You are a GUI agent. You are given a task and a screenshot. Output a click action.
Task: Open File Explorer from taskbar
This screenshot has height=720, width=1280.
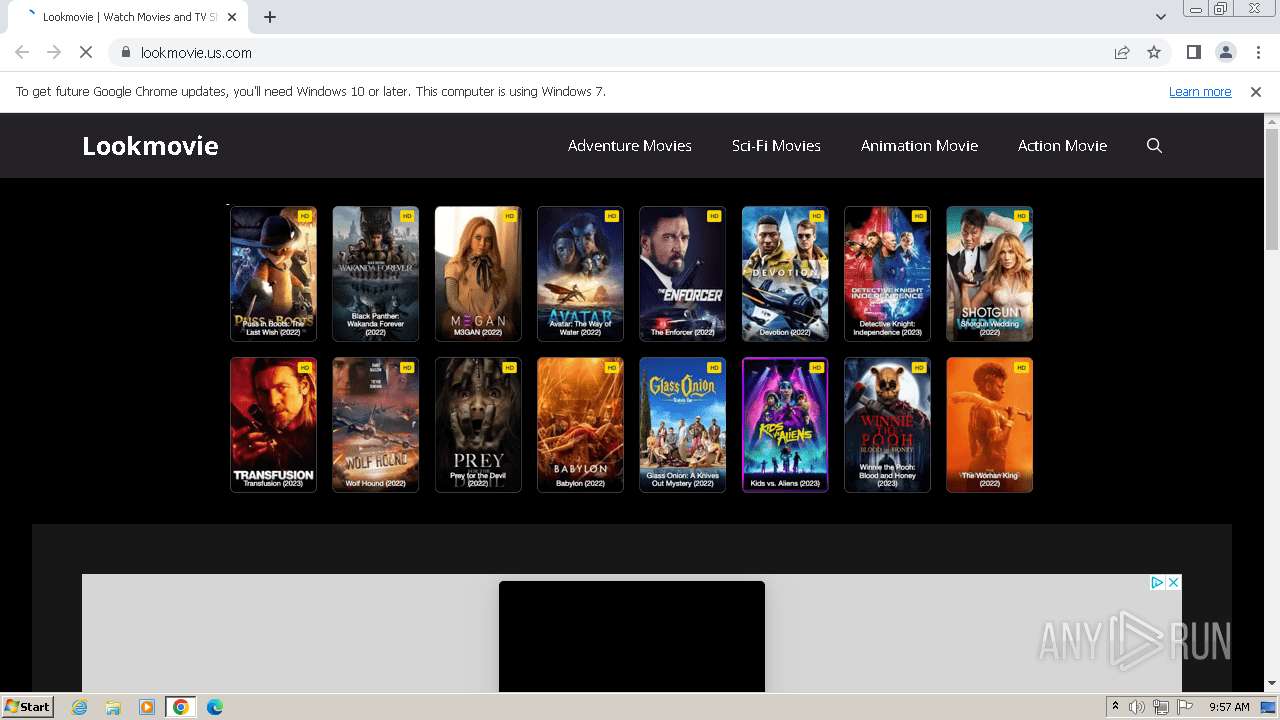coord(113,707)
